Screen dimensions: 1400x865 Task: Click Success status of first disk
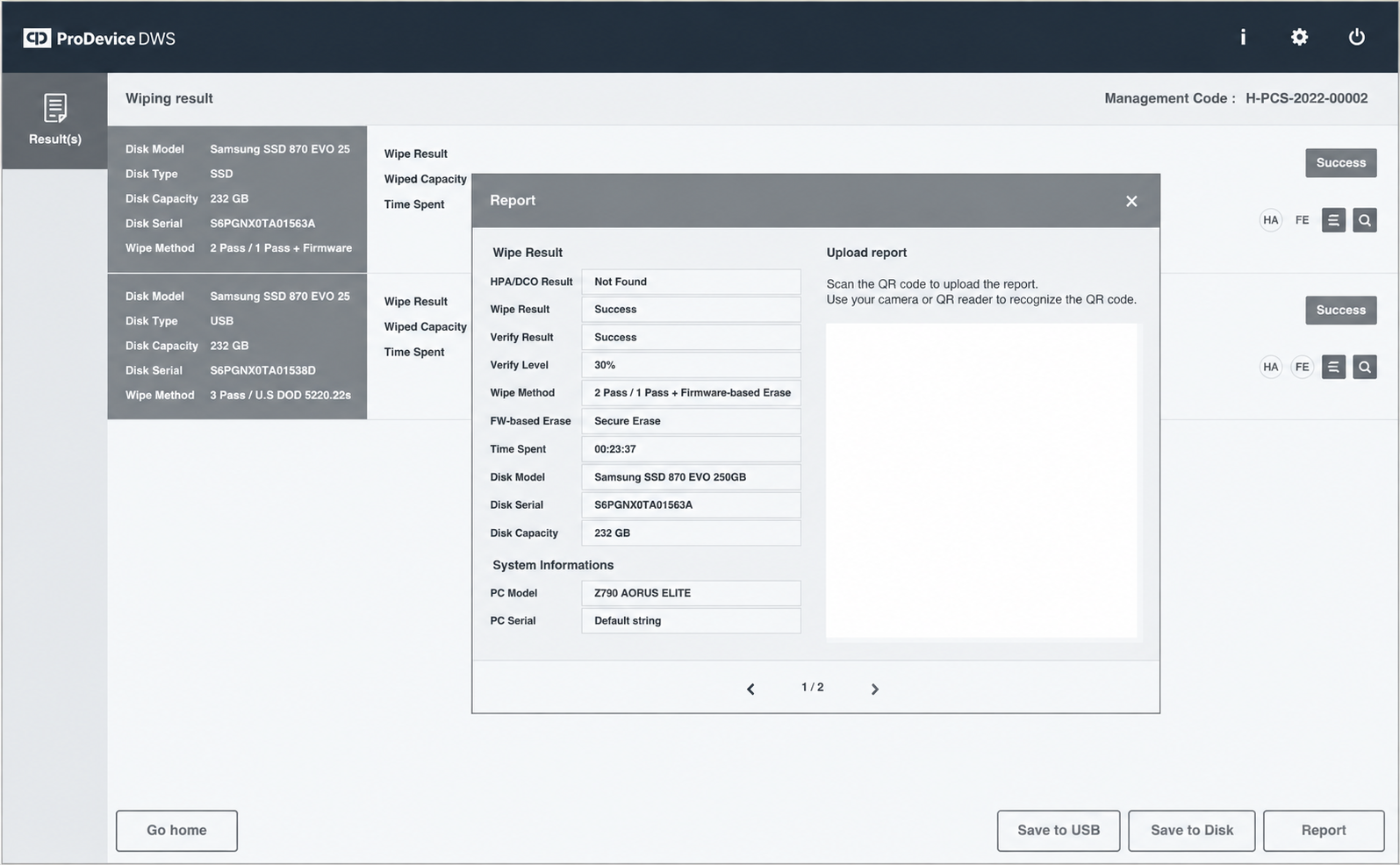tap(1340, 162)
